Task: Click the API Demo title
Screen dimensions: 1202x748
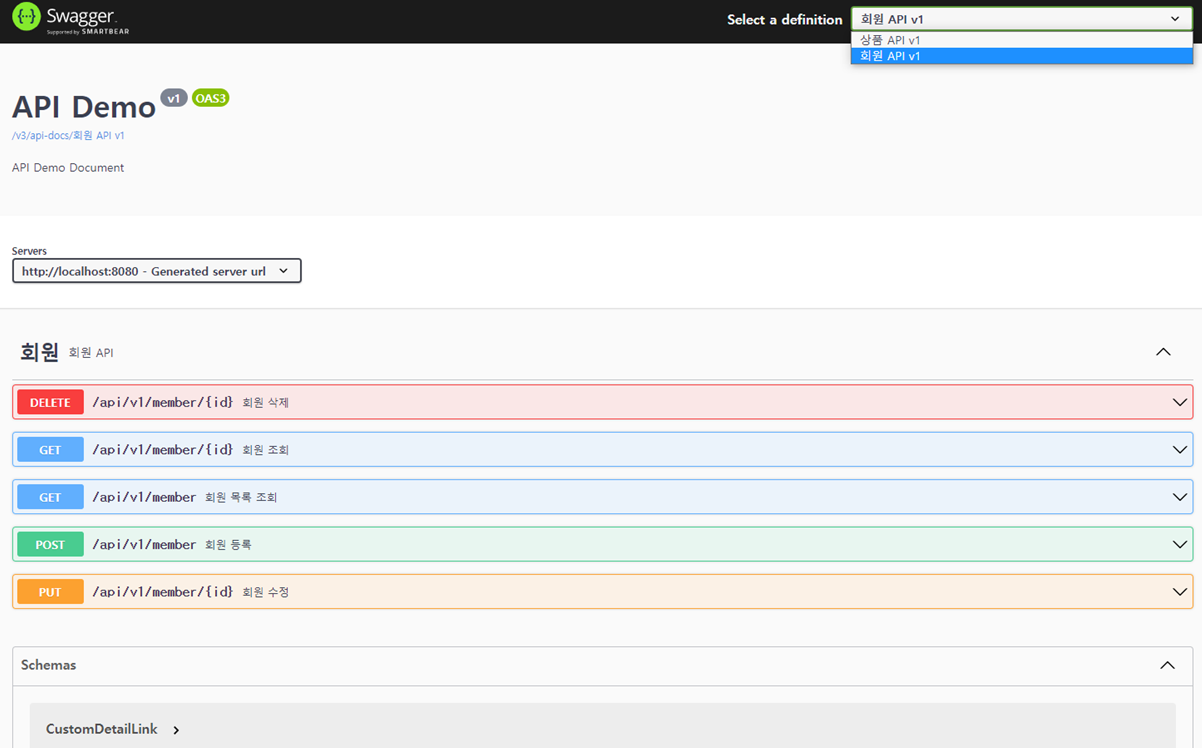Action: pyautogui.click(x=84, y=107)
